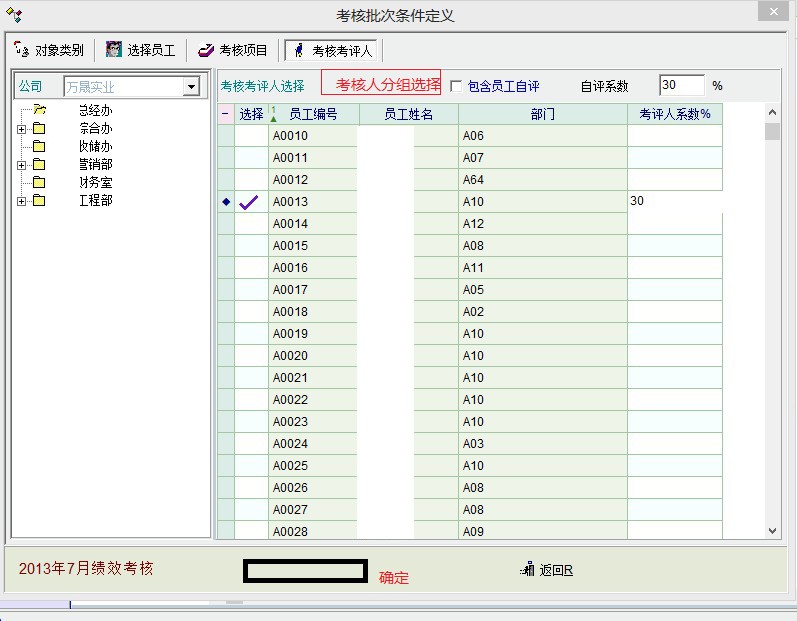
Task: Click the 自评系数 input field
Action: tap(681, 85)
